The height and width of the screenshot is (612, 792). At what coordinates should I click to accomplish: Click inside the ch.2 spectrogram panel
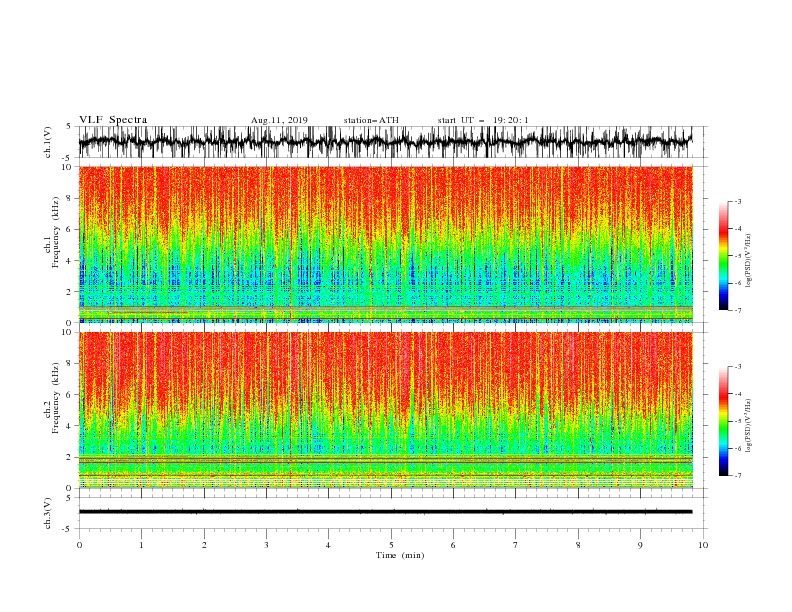[385, 410]
